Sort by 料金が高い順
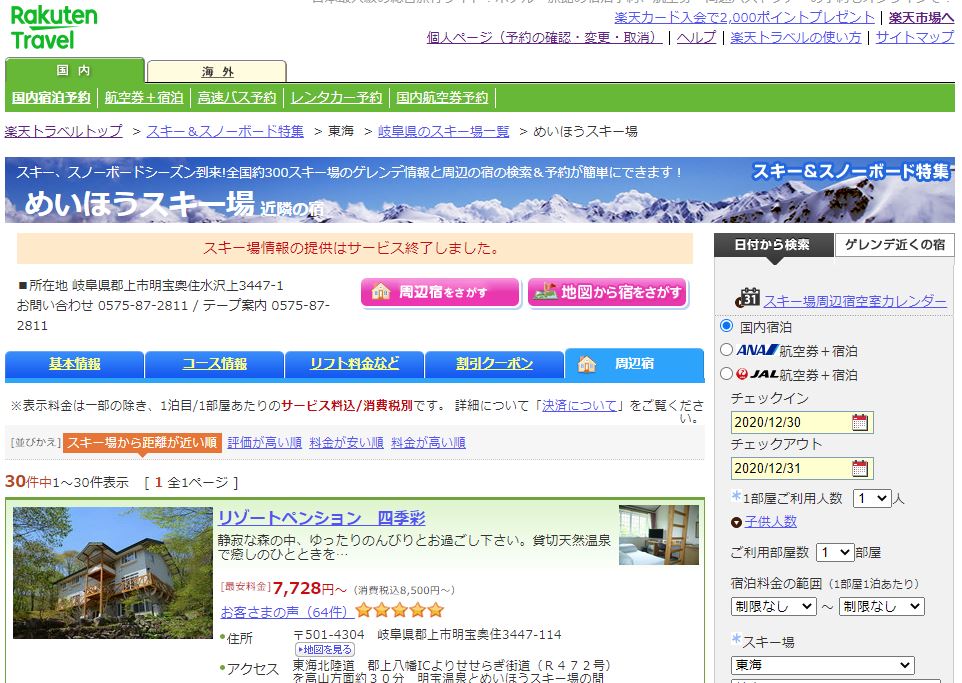The image size is (962, 683). [x=428, y=442]
